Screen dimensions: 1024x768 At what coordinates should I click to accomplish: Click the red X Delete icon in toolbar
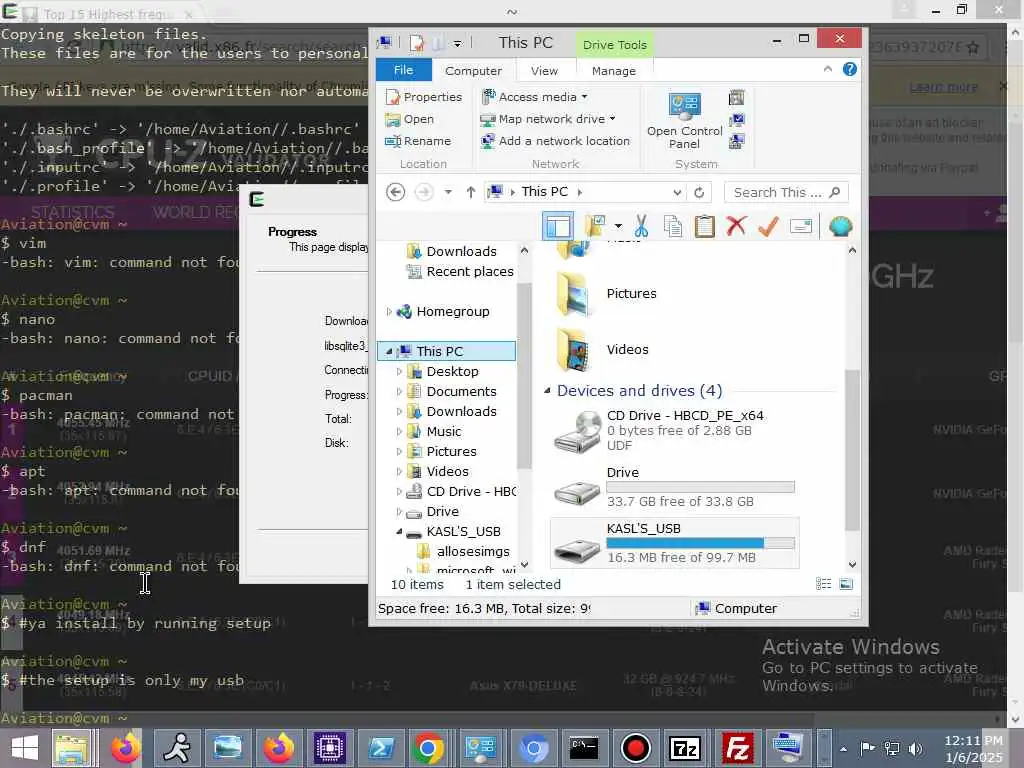pos(736,225)
